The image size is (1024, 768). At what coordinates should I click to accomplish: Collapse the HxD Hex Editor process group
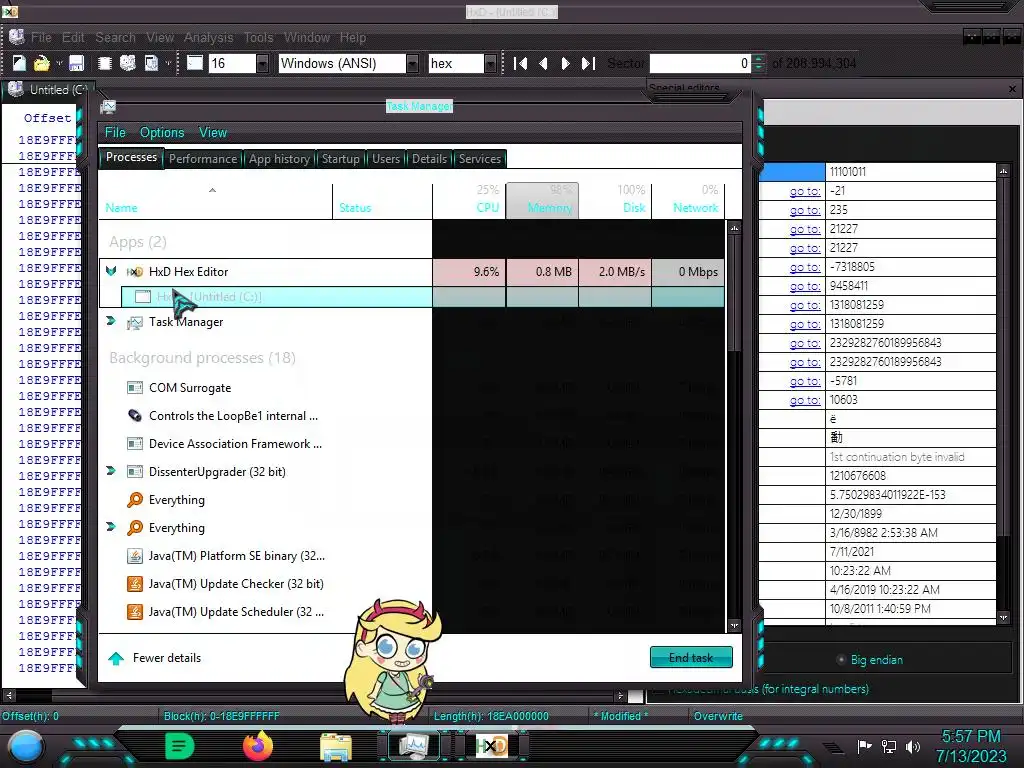pos(111,271)
